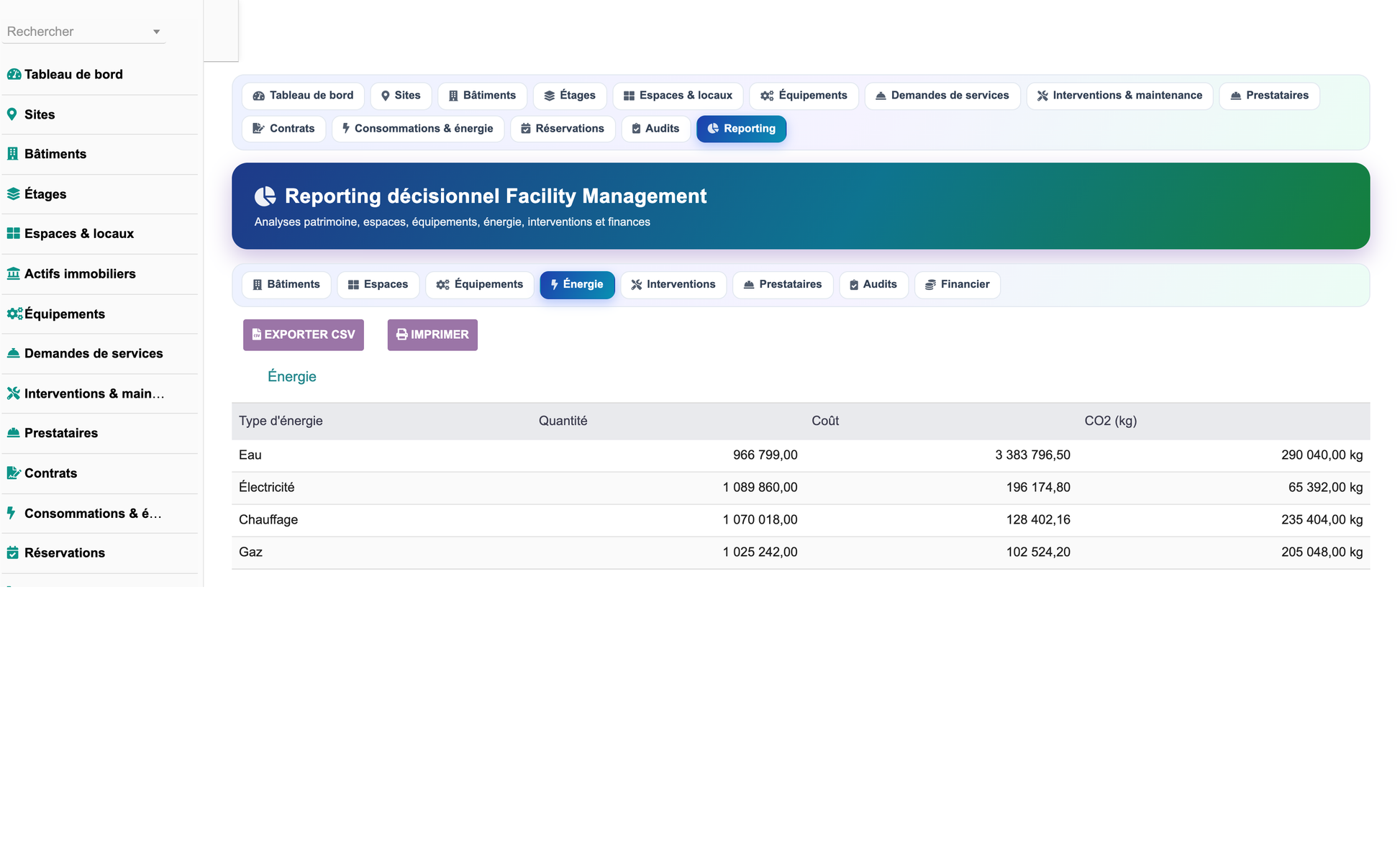Click the Tableau de bord gauge icon in sidebar
Image resolution: width=1400 pixels, height=866 pixels.
(x=14, y=74)
